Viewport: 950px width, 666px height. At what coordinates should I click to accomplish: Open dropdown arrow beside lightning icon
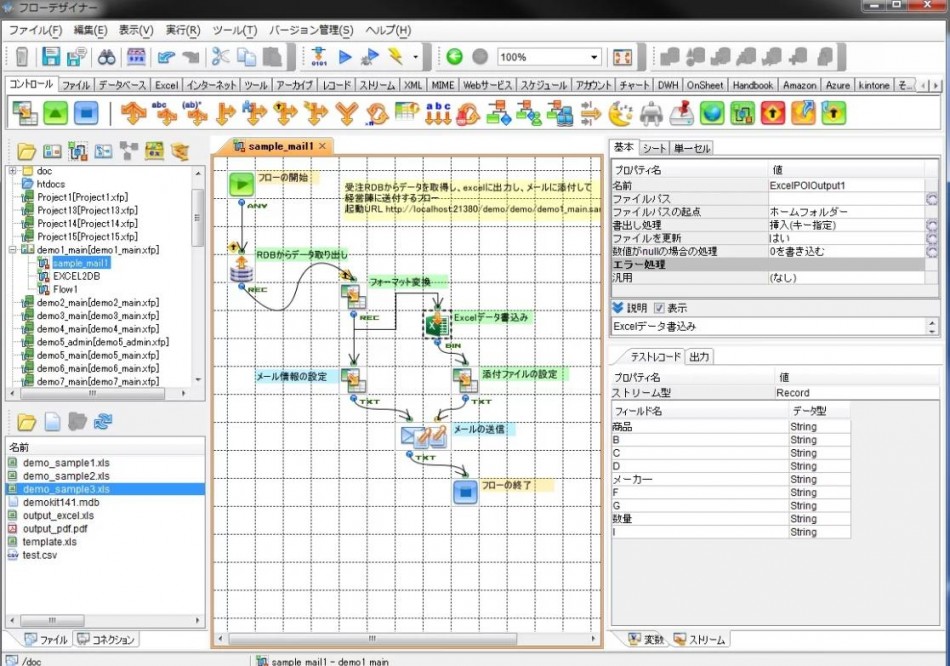click(416, 57)
